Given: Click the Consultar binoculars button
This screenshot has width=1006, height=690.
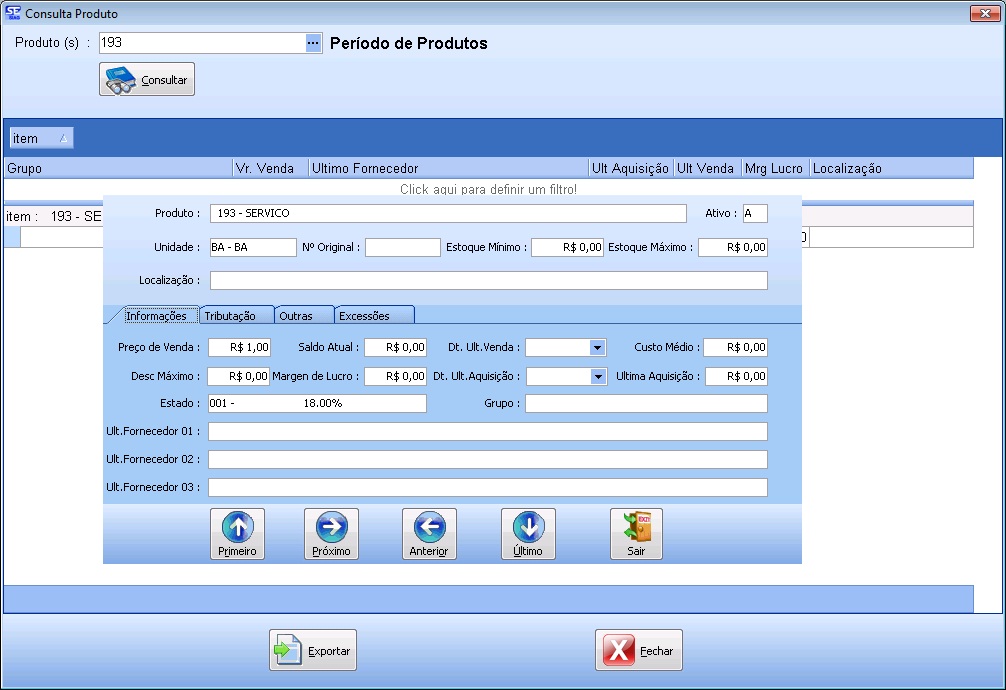Looking at the screenshot, I should (147, 80).
